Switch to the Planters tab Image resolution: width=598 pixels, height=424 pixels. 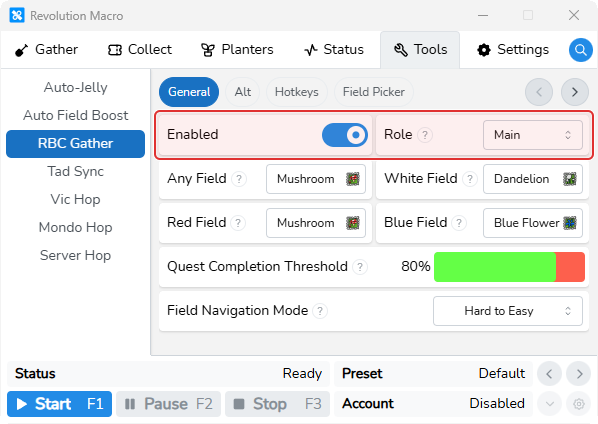[x=237, y=50]
